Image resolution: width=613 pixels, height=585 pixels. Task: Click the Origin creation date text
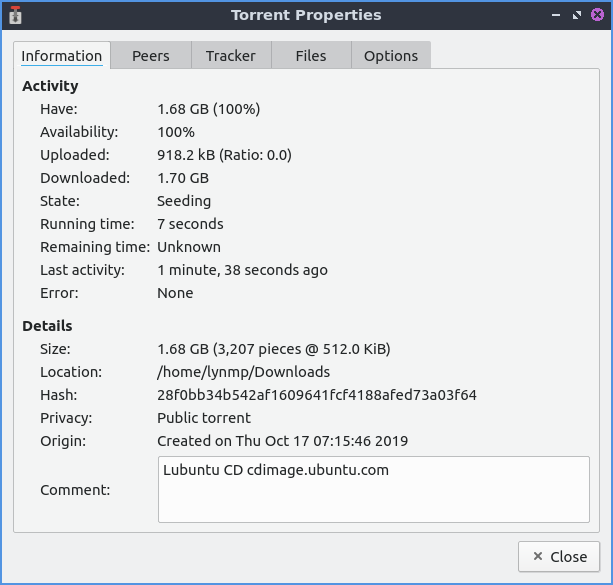click(x=282, y=441)
